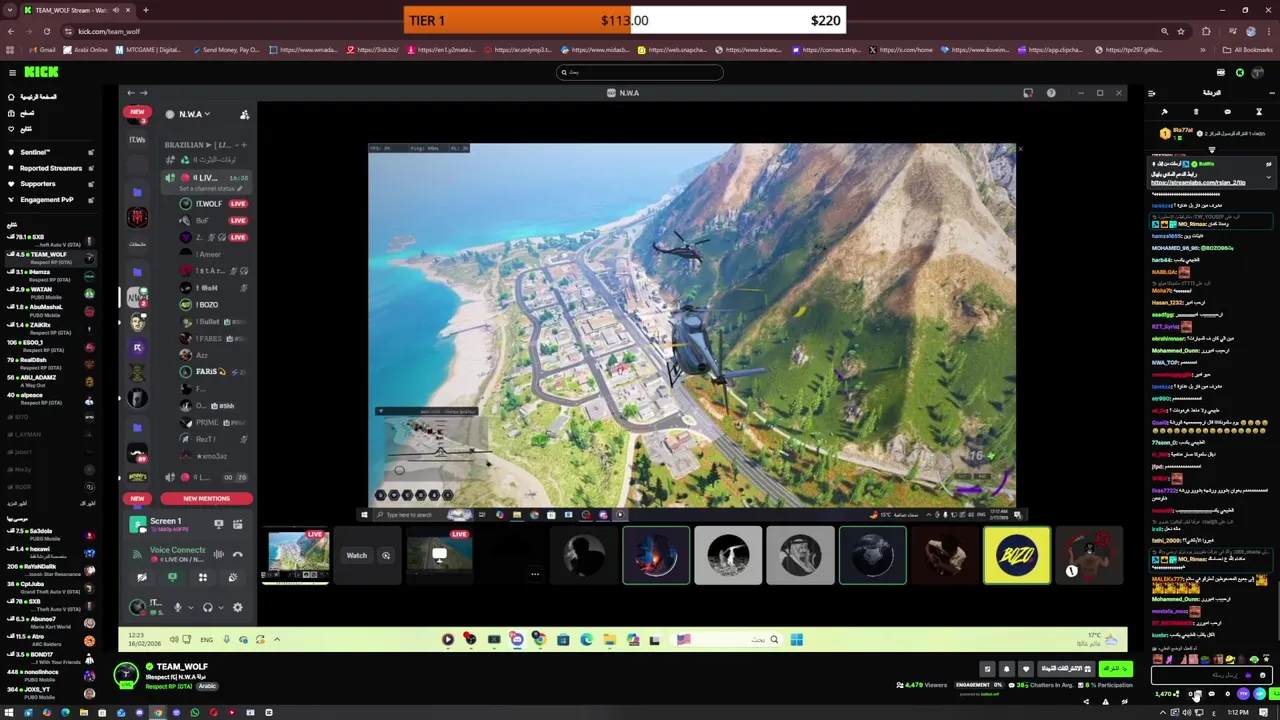Click the NEW unread badge atop the Discord server list

(x=137, y=112)
